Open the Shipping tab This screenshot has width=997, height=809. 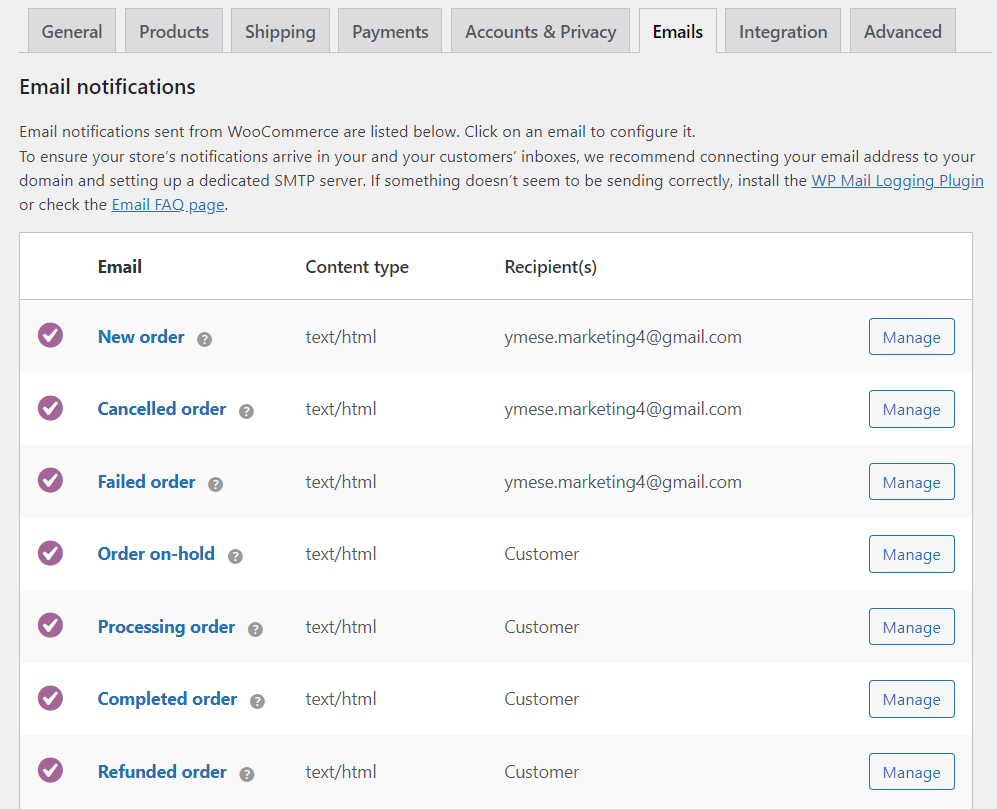coord(280,31)
